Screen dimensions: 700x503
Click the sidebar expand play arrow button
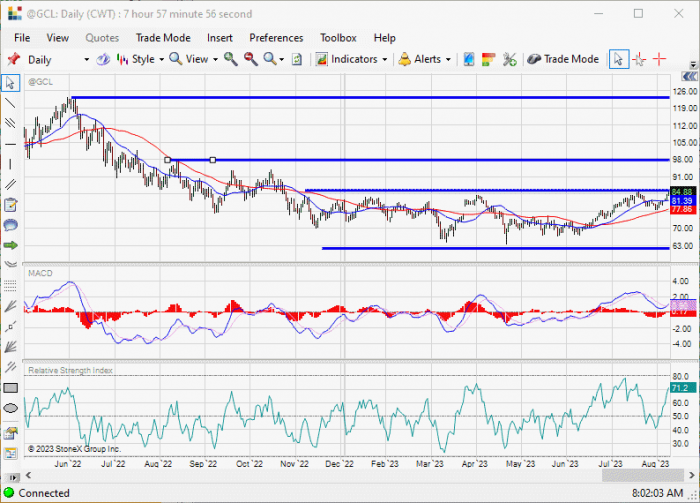[x=13, y=478]
